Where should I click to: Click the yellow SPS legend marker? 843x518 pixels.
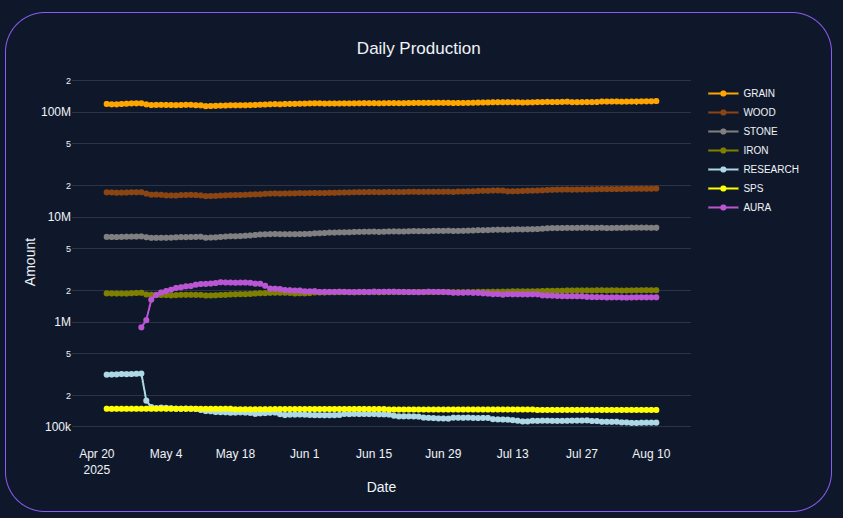(x=723, y=188)
